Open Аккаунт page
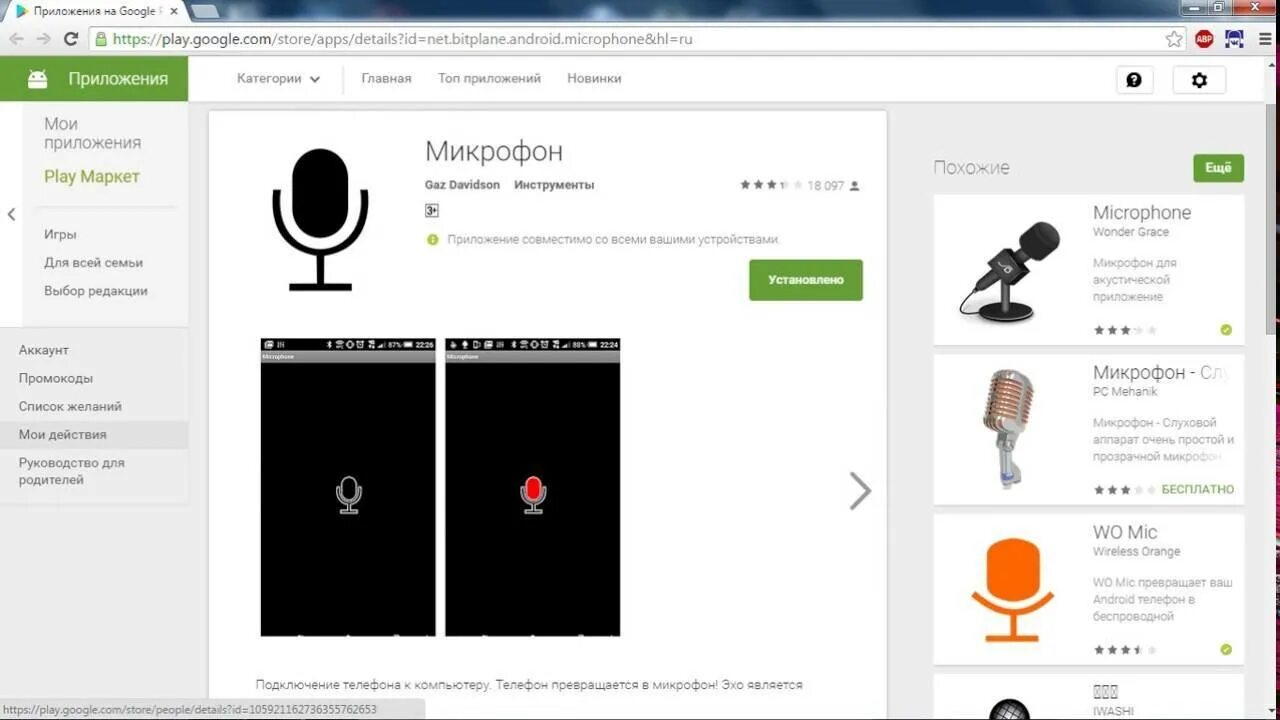The image size is (1280, 720). coord(44,350)
